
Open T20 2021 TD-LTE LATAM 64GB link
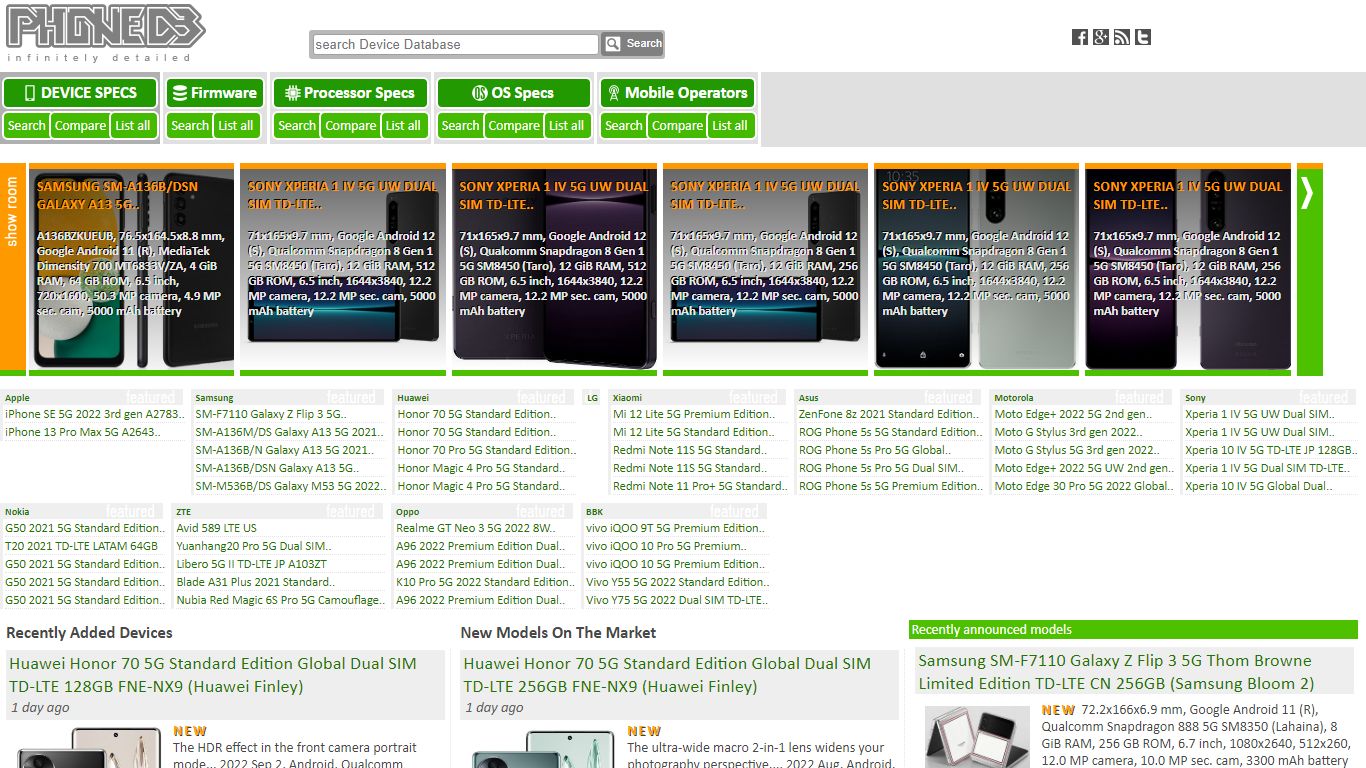(x=82, y=546)
